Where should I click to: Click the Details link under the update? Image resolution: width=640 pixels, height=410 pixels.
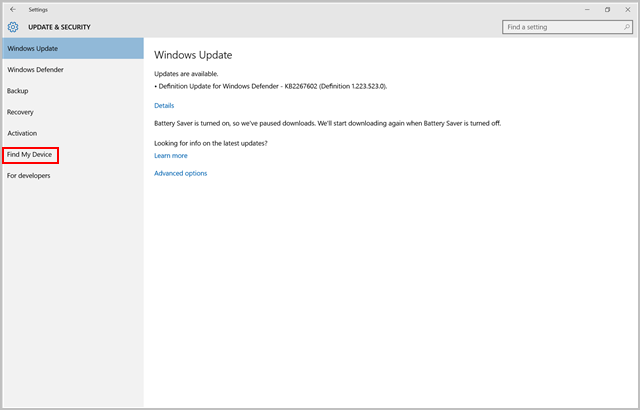[x=164, y=105]
